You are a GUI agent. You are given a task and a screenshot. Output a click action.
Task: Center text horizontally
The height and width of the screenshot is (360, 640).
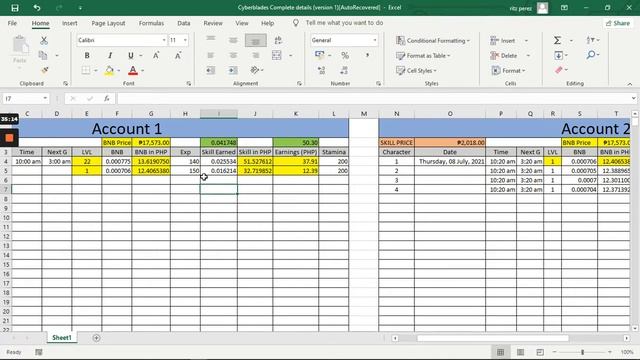(x=233, y=56)
